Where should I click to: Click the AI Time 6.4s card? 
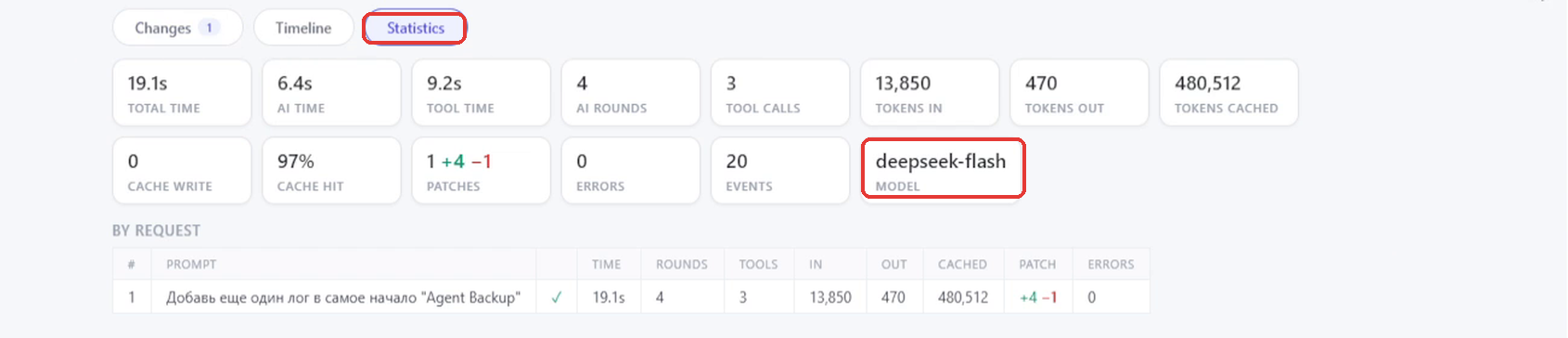pyautogui.click(x=331, y=93)
